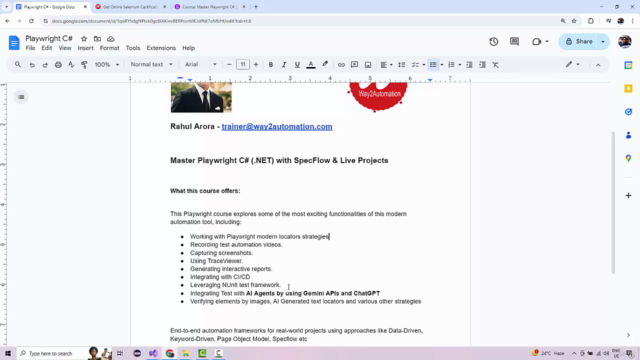Move document using the folder icon
Image resolution: width=640 pixels, height=360 pixels.
[x=97, y=39]
